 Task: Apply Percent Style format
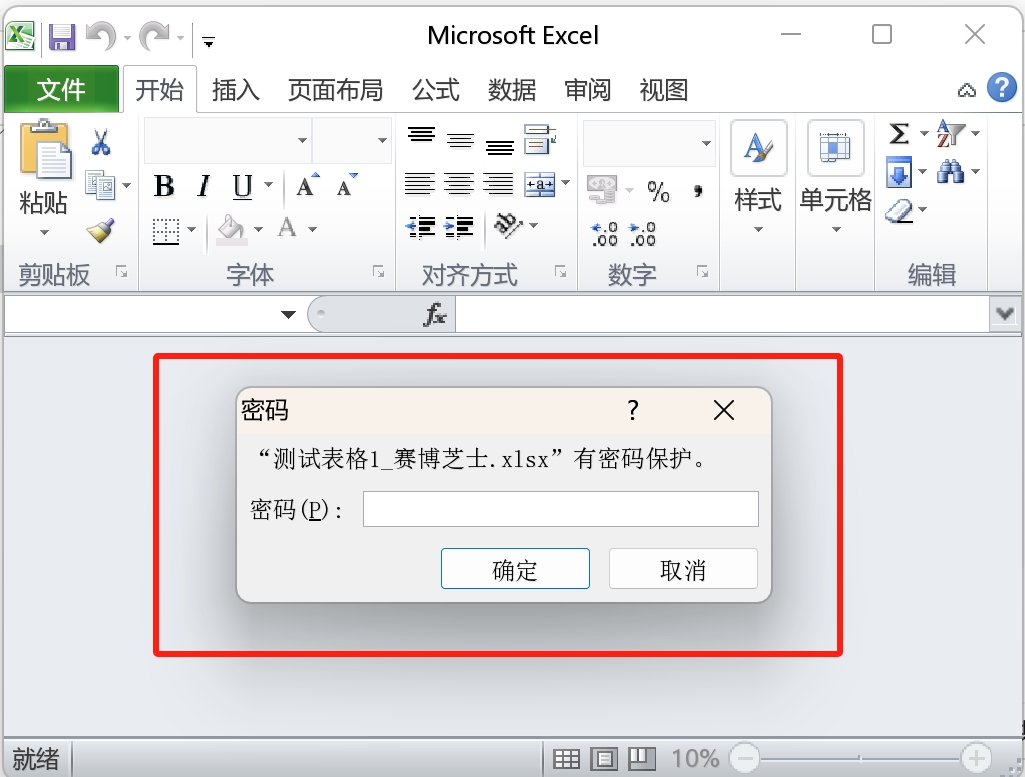click(658, 191)
